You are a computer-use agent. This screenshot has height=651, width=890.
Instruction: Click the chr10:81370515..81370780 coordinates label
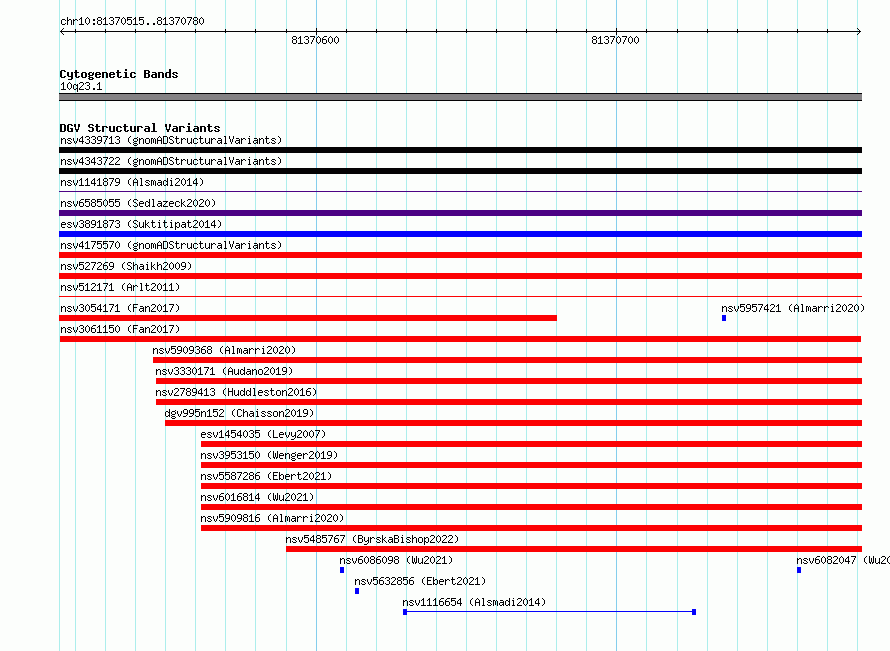(x=132, y=21)
